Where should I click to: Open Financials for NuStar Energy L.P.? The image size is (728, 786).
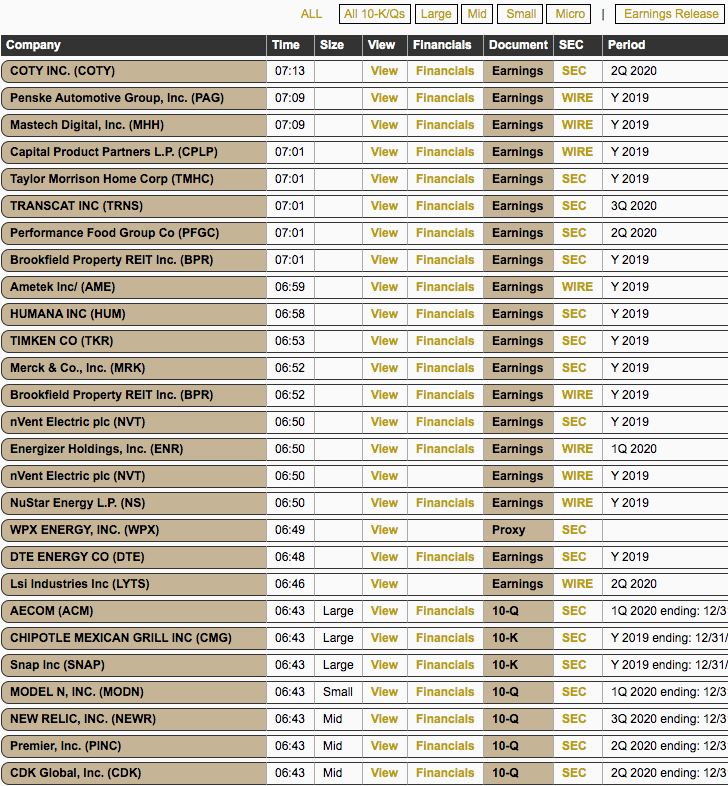click(x=445, y=503)
